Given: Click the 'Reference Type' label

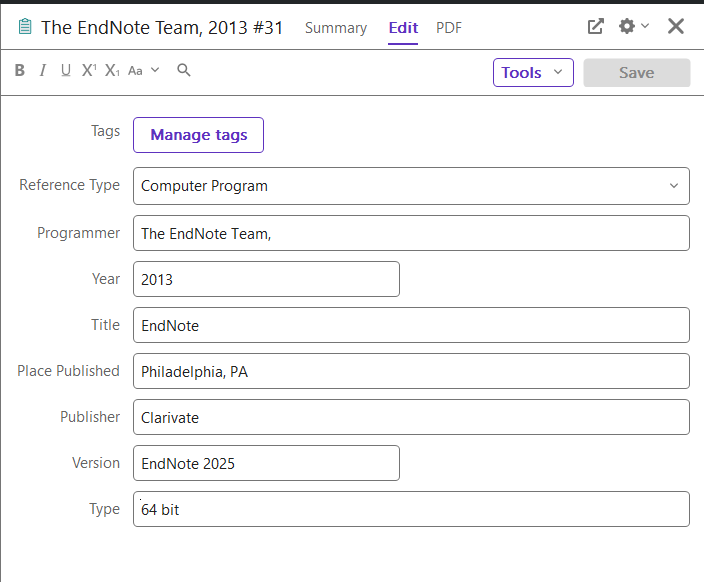Looking at the screenshot, I should (x=70, y=185).
